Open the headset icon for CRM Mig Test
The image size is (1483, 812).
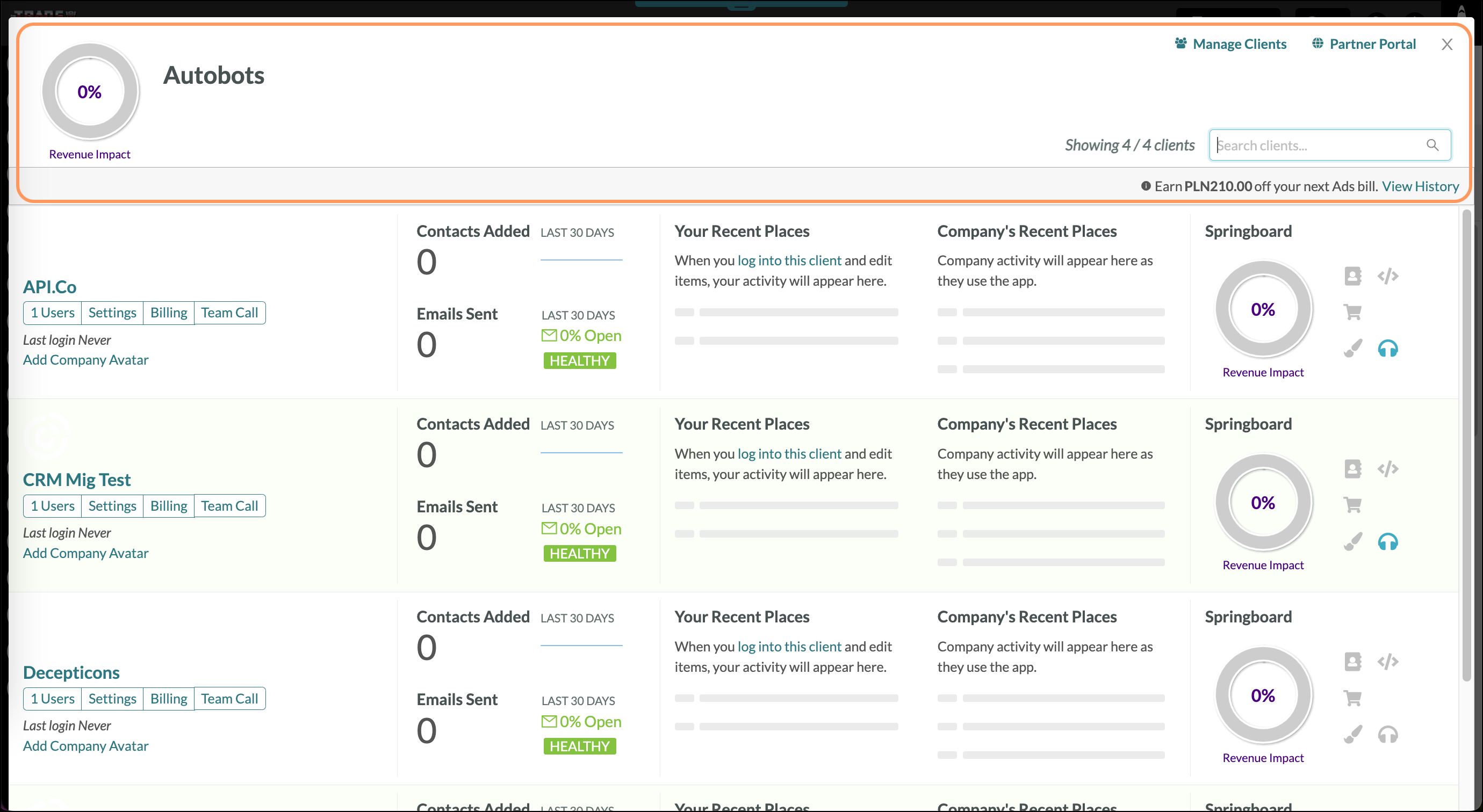coord(1387,541)
